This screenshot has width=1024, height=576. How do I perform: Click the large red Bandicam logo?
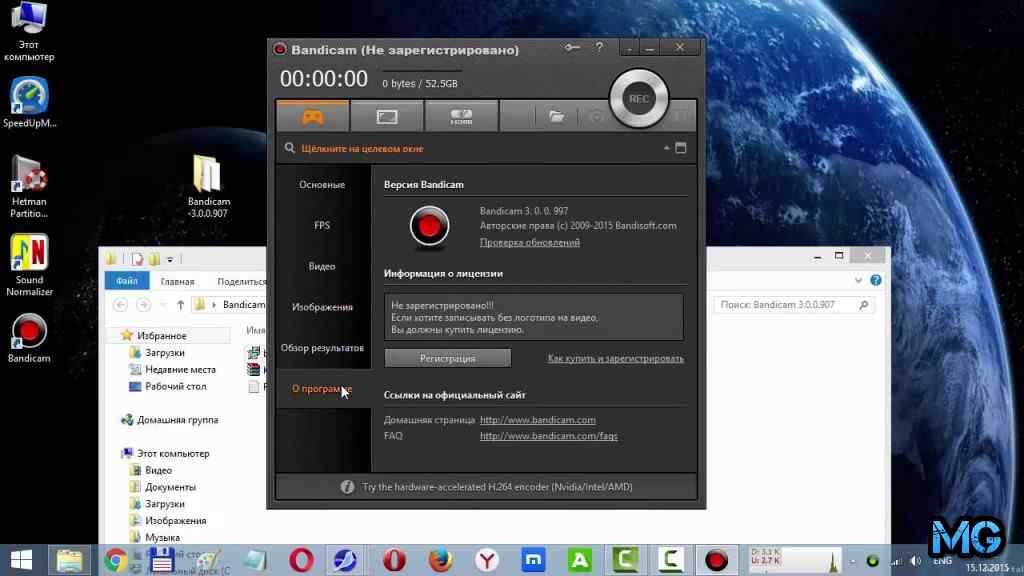pos(429,226)
